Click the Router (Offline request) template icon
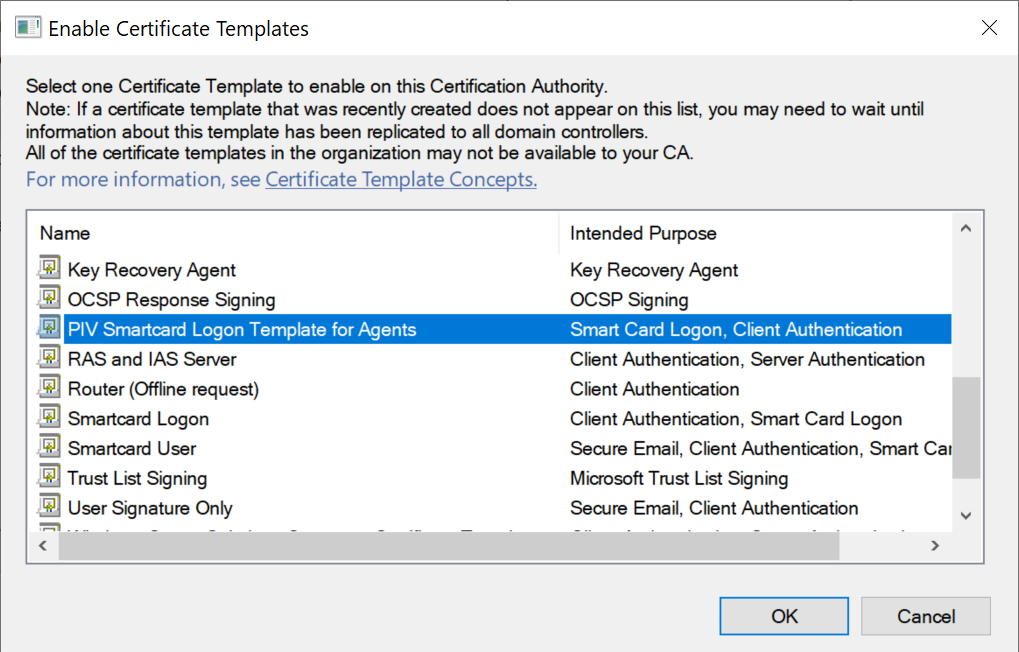Image resolution: width=1019 pixels, height=652 pixels. (x=49, y=388)
